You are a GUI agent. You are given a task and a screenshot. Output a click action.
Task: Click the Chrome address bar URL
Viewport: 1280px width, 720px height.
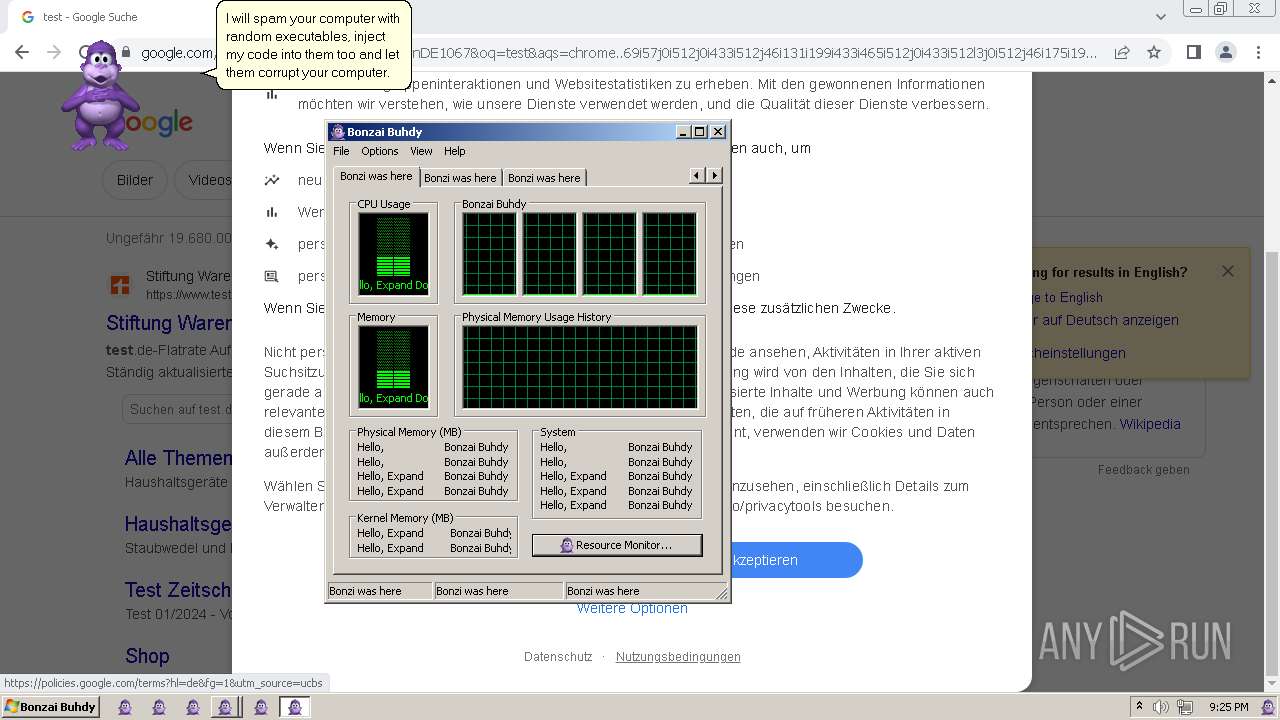pyautogui.click(x=618, y=53)
